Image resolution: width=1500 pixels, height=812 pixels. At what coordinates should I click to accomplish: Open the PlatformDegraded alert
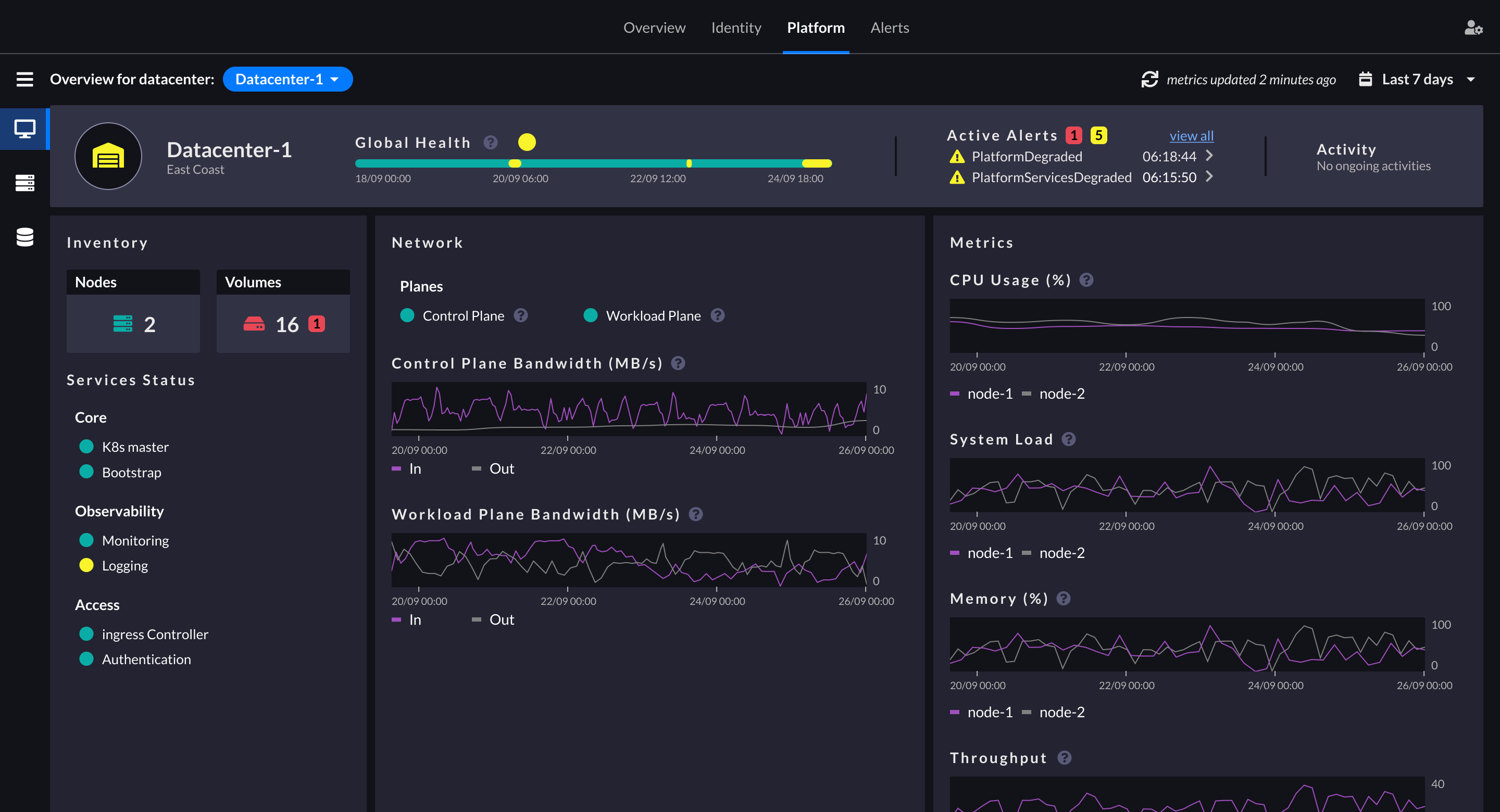[1081, 157]
